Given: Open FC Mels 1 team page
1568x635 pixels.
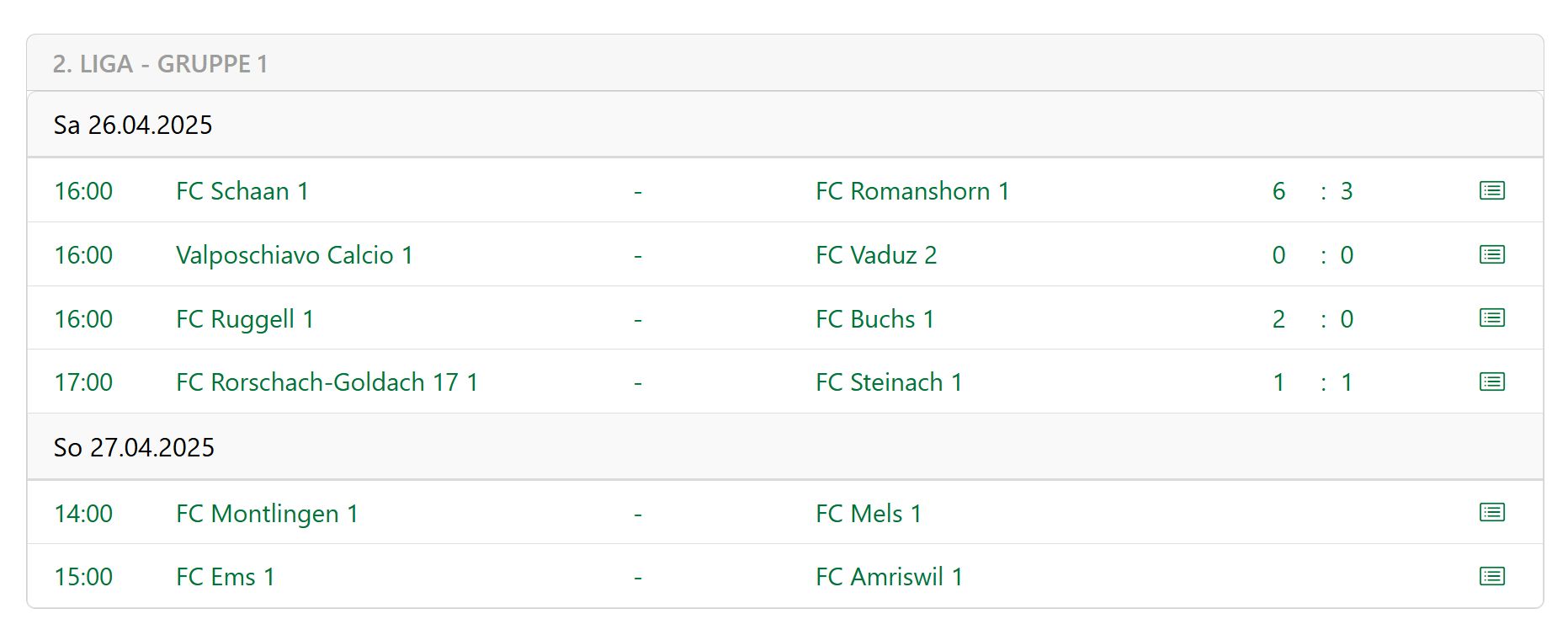Looking at the screenshot, I should 869,514.
